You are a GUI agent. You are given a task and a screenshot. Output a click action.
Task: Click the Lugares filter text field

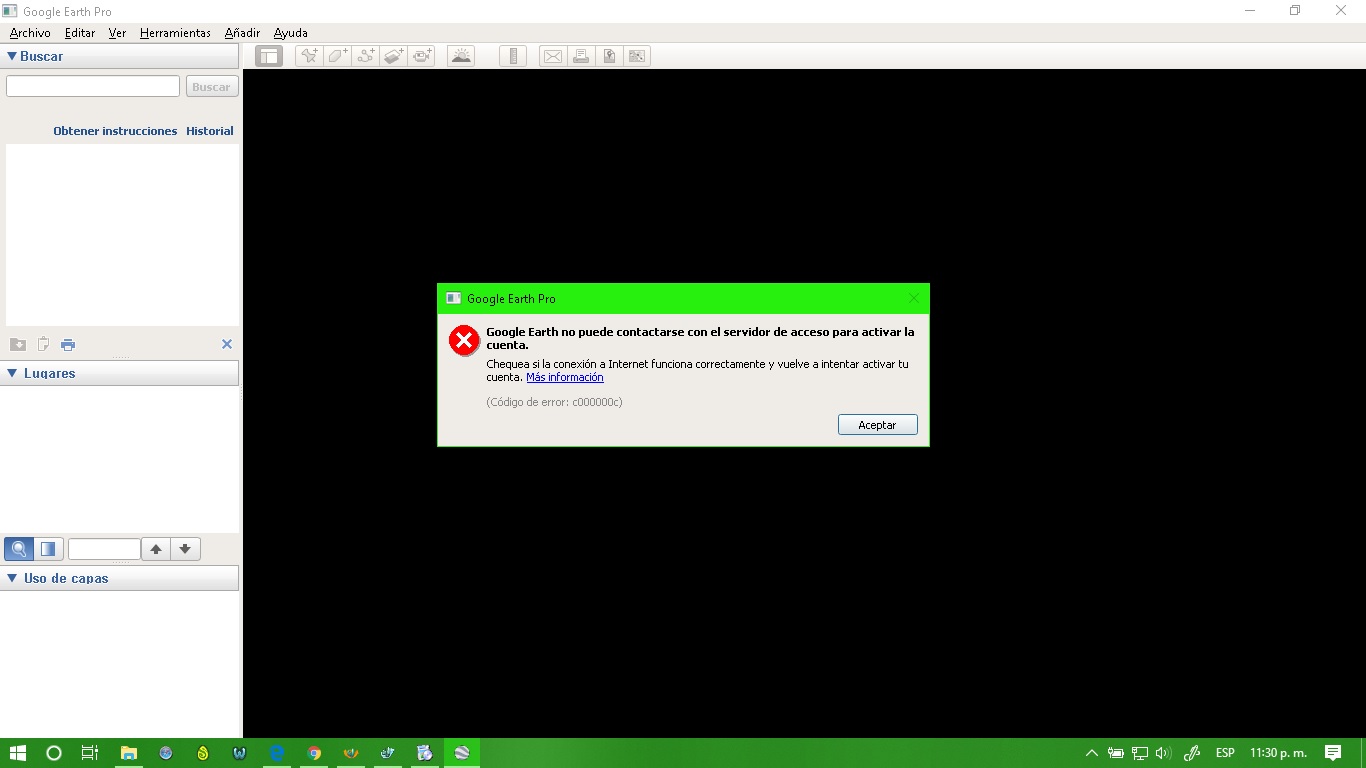click(x=104, y=549)
